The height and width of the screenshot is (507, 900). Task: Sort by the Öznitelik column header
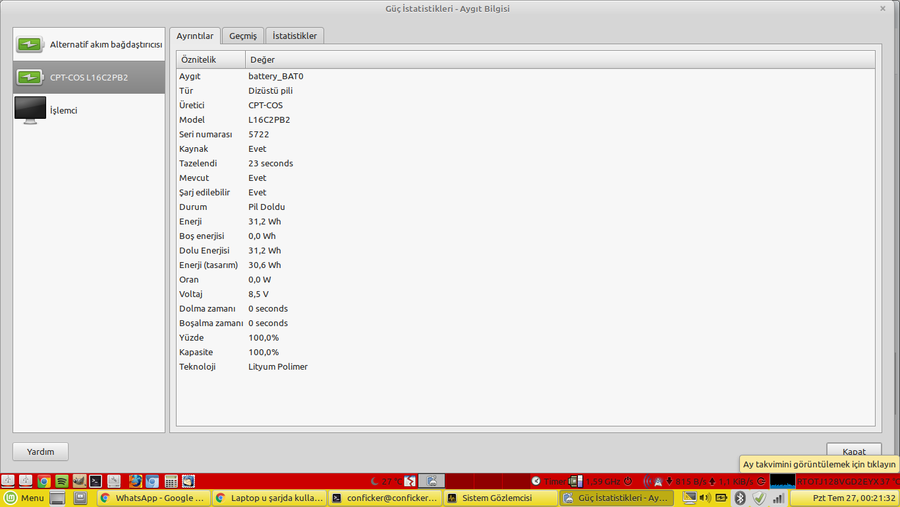pos(211,60)
